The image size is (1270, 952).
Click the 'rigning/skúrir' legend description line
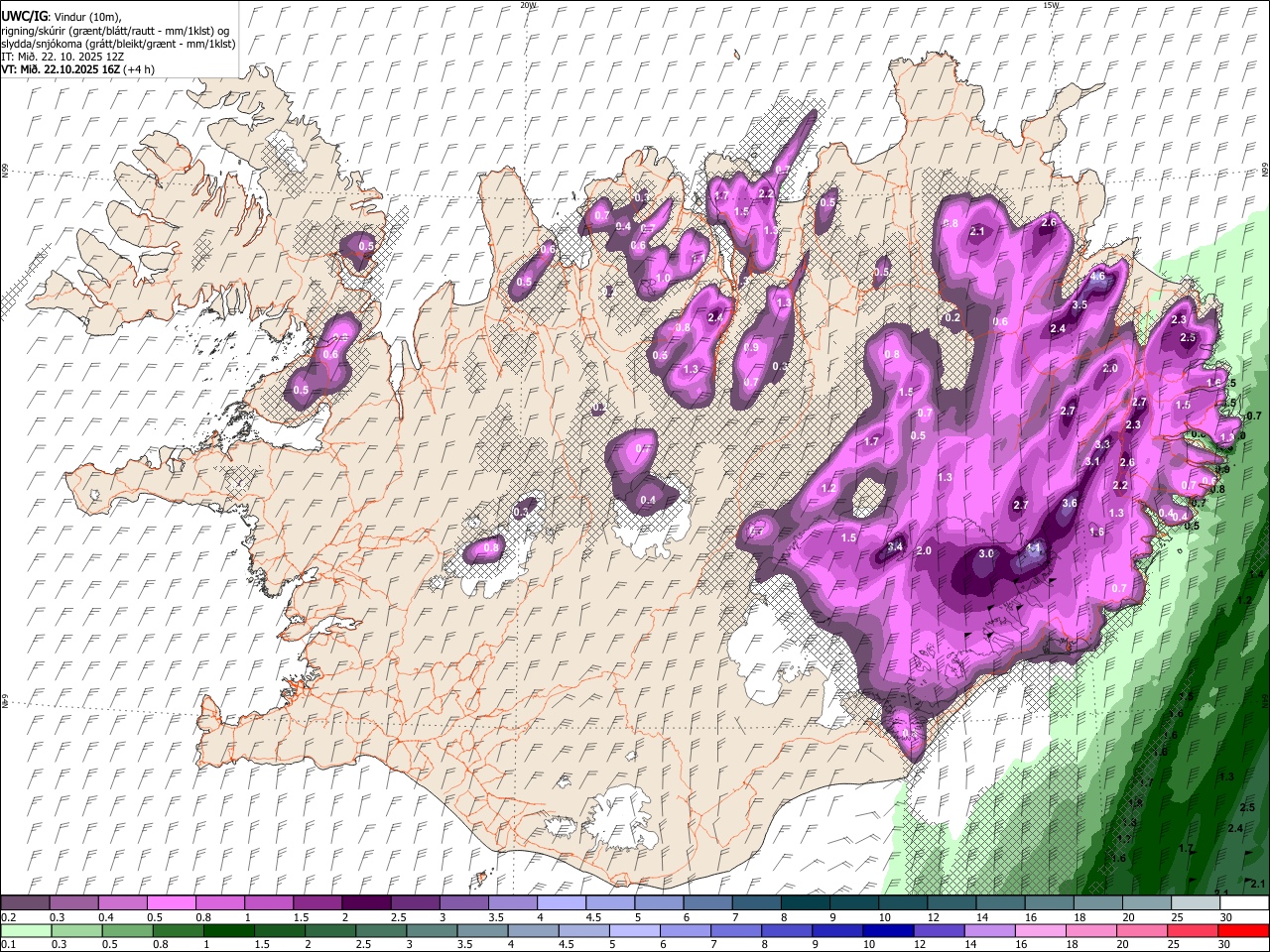(117, 31)
